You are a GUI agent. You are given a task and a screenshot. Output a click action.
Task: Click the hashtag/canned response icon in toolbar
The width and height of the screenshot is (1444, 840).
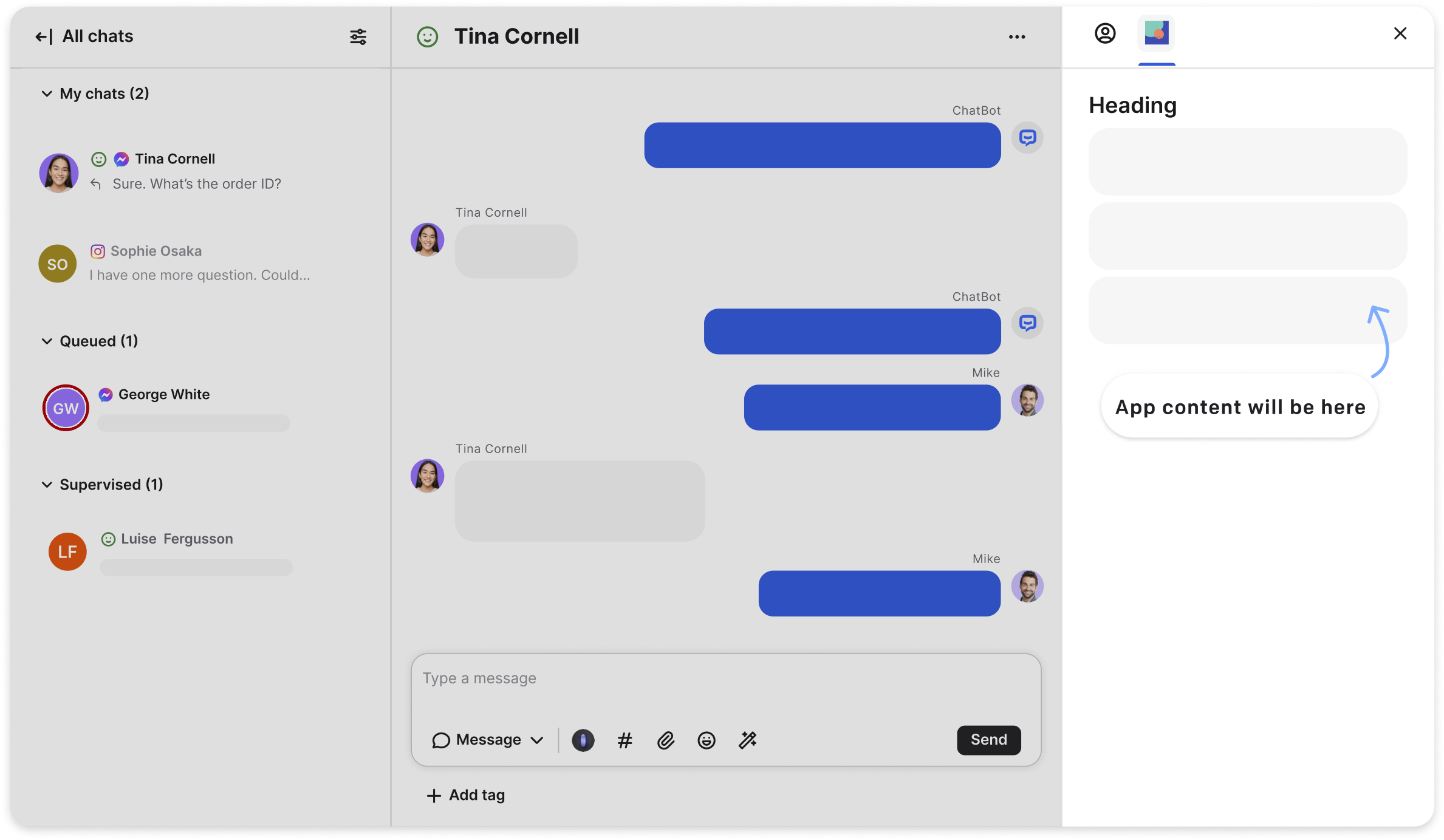[x=625, y=740]
